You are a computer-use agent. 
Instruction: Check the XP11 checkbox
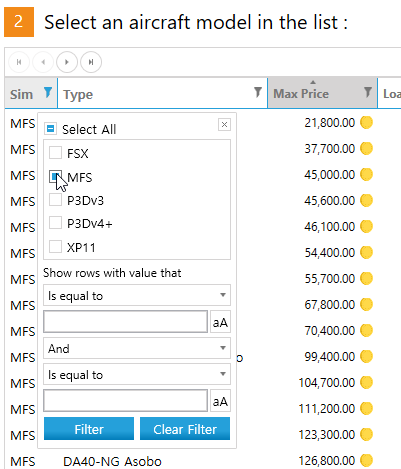click(x=55, y=247)
